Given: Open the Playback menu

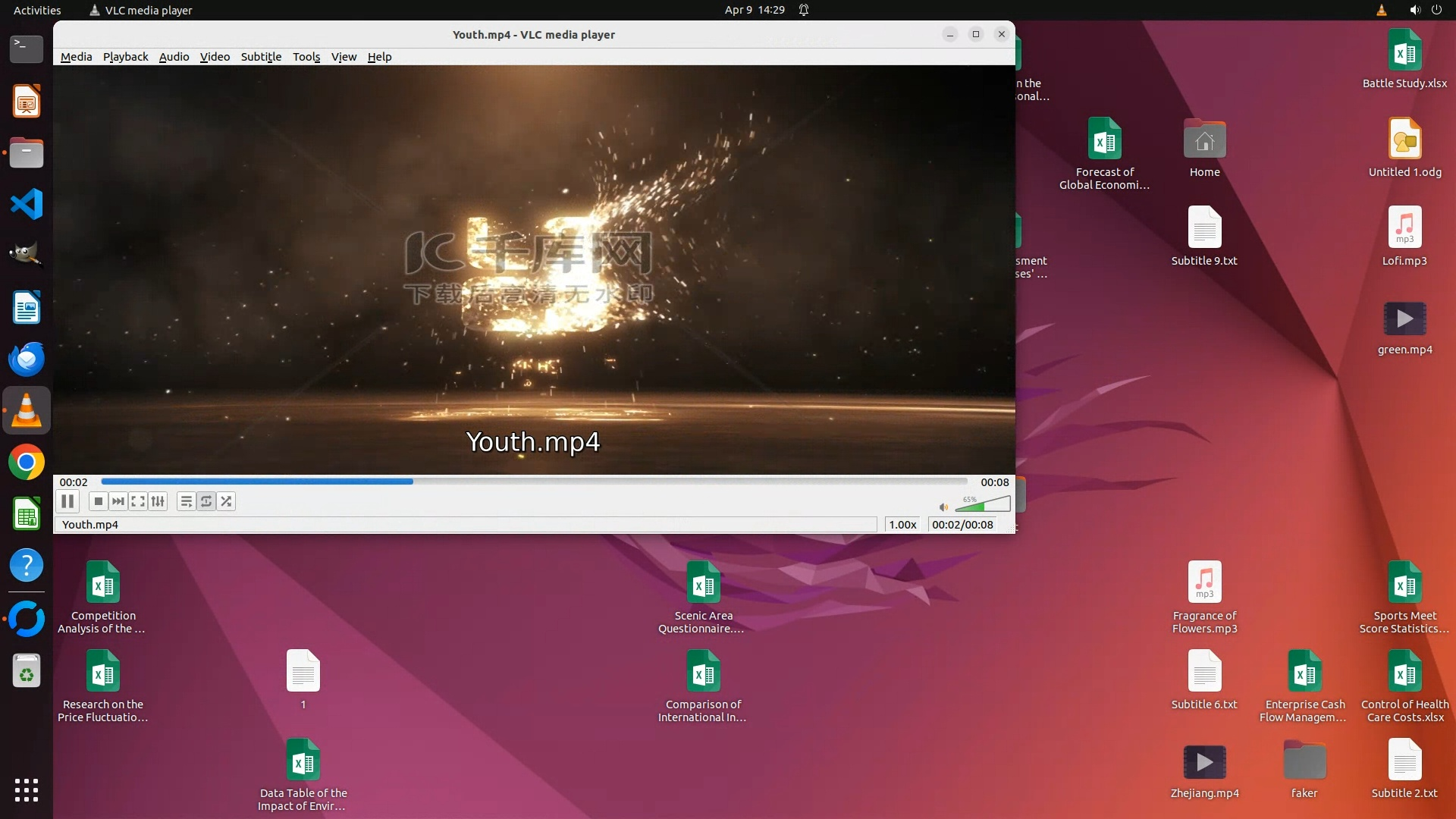Looking at the screenshot, I should (125, 57).
